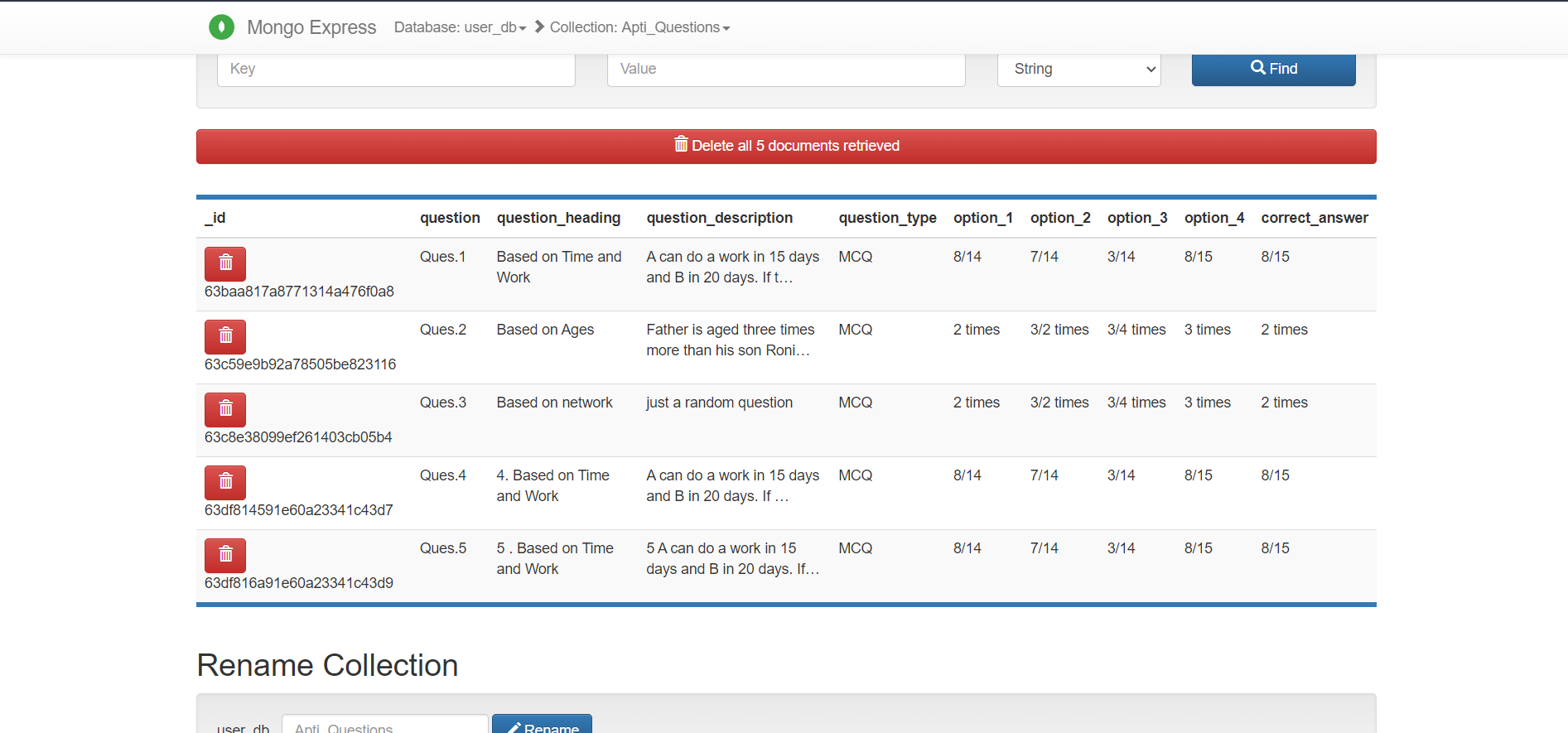Sort by the _id column header

click(x=215, y=218)
